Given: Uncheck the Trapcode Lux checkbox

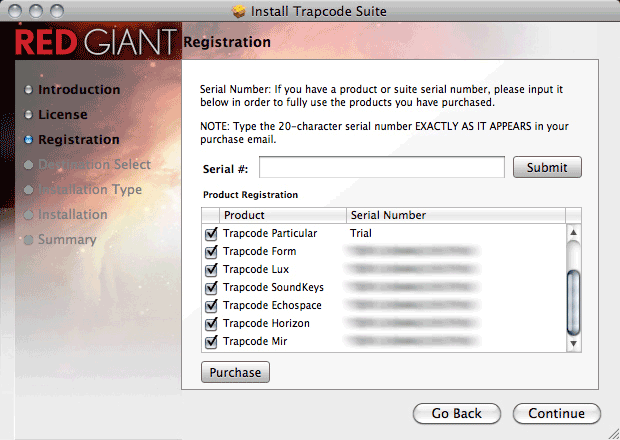Looking at the screenshot, I should click(x=211, y=270).
